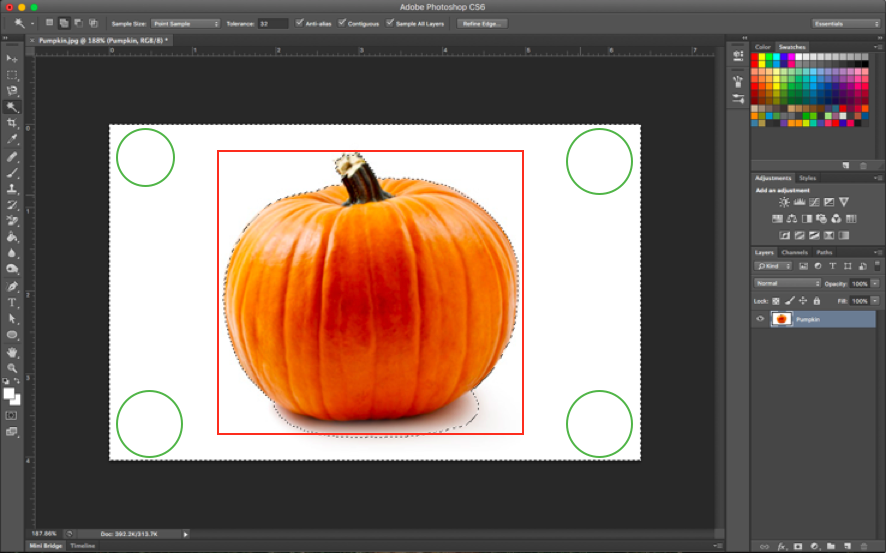Toggle Lock all padlock icon
This screenshot has width=886, height=553.
tap(816, 301)
